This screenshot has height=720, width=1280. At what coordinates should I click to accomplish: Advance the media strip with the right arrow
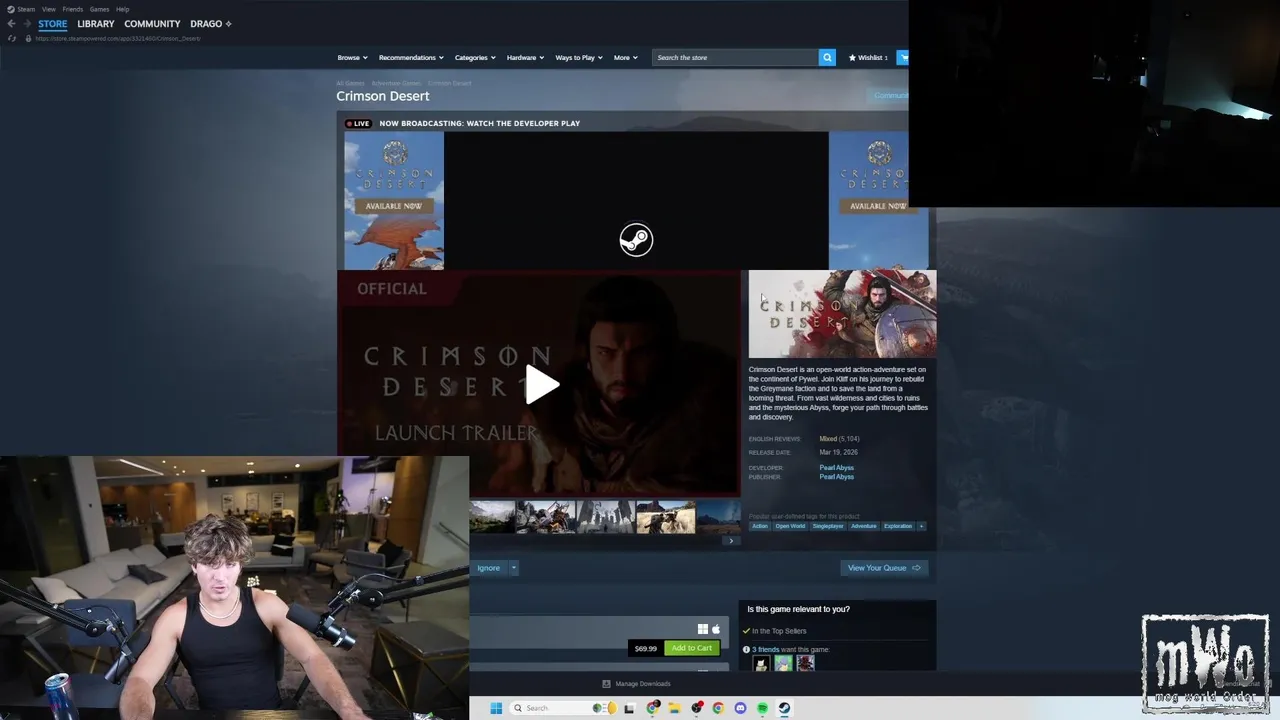[x=731, y=541]
